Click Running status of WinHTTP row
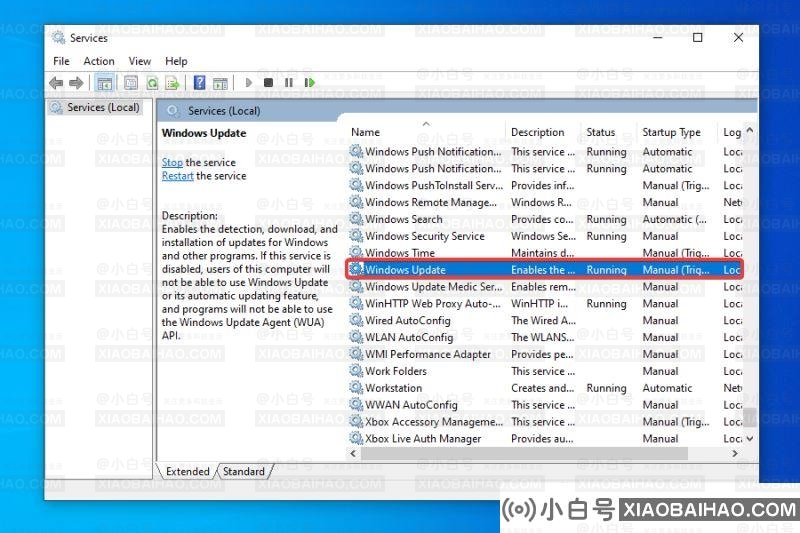Image resolution: width=800 pixels, height=533 pixels. click(x=606, y=303)
